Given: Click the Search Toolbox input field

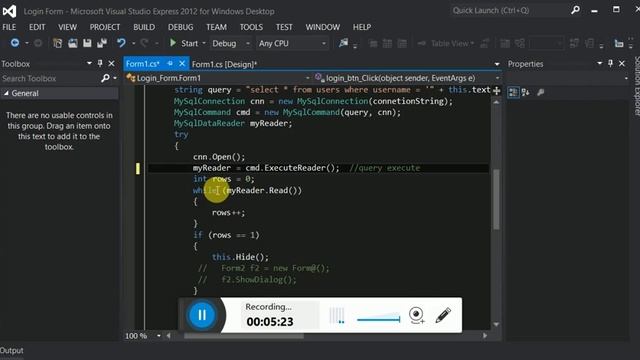Looking at the screenshot, I should tap(50, 78).
